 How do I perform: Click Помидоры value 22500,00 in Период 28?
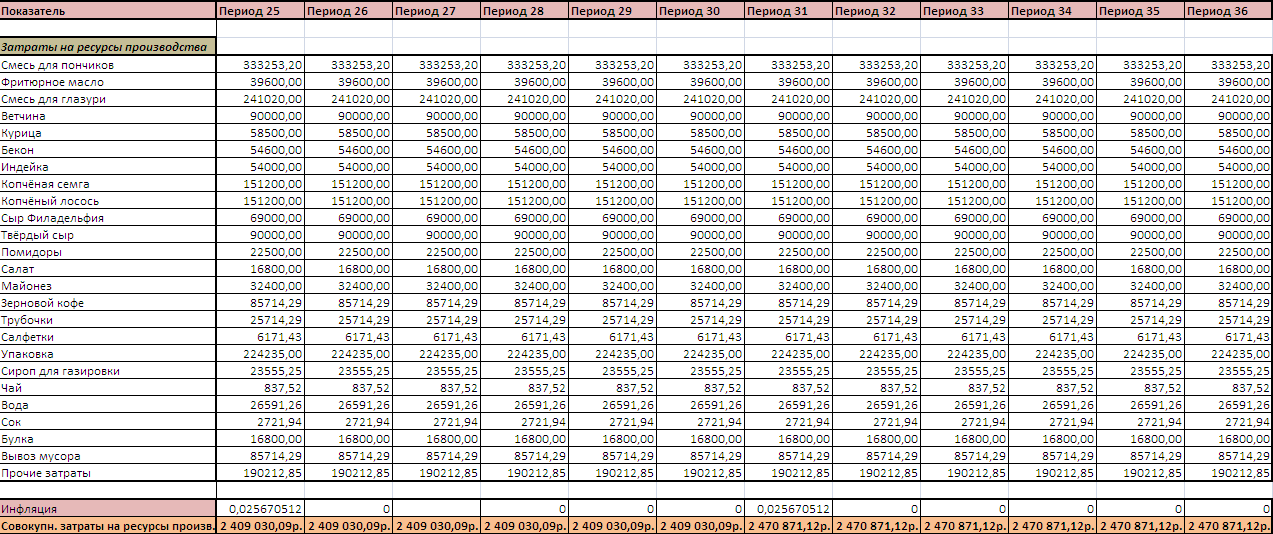(x=524, y=252)
